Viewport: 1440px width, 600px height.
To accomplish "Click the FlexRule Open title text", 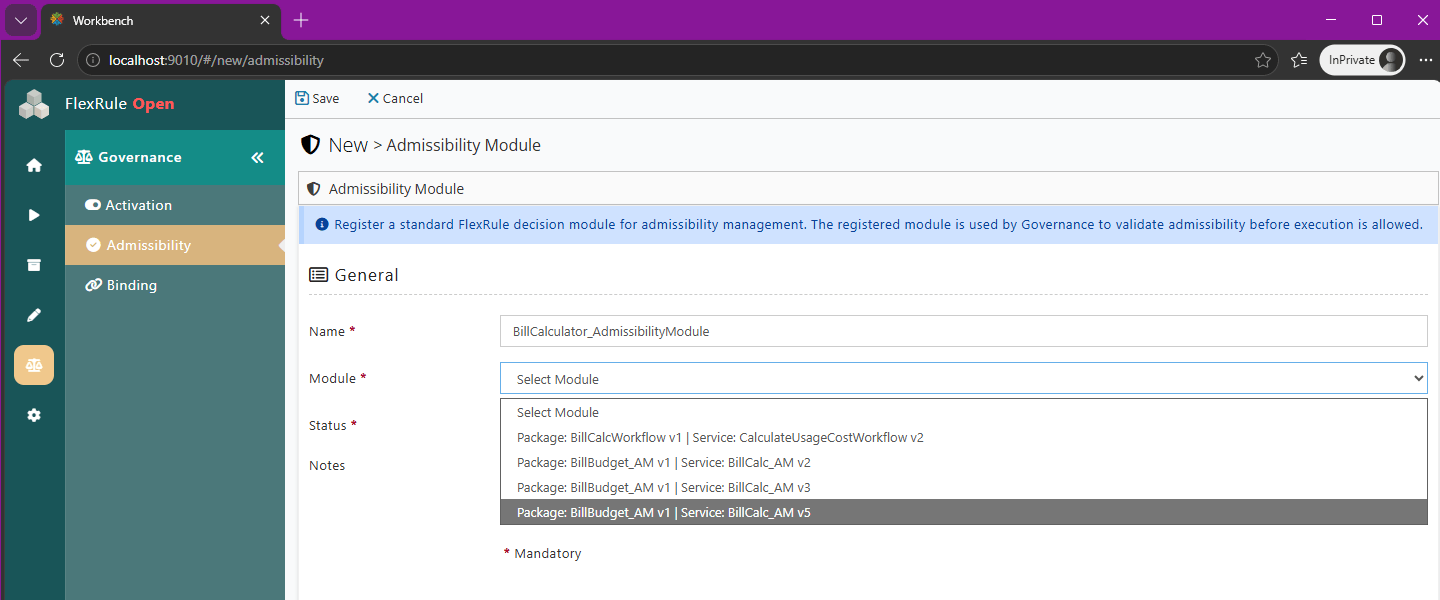I will 120,104.
